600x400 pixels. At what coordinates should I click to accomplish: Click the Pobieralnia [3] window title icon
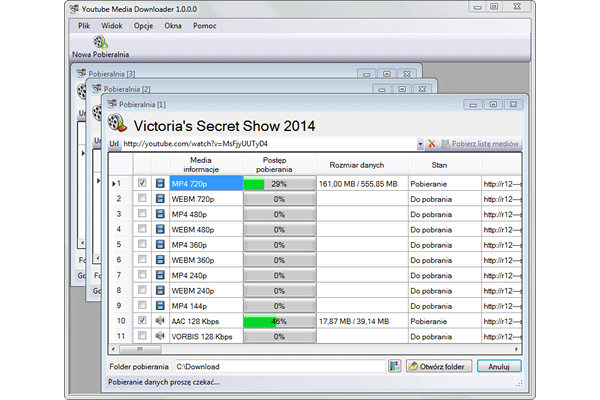tap(82, 73)
